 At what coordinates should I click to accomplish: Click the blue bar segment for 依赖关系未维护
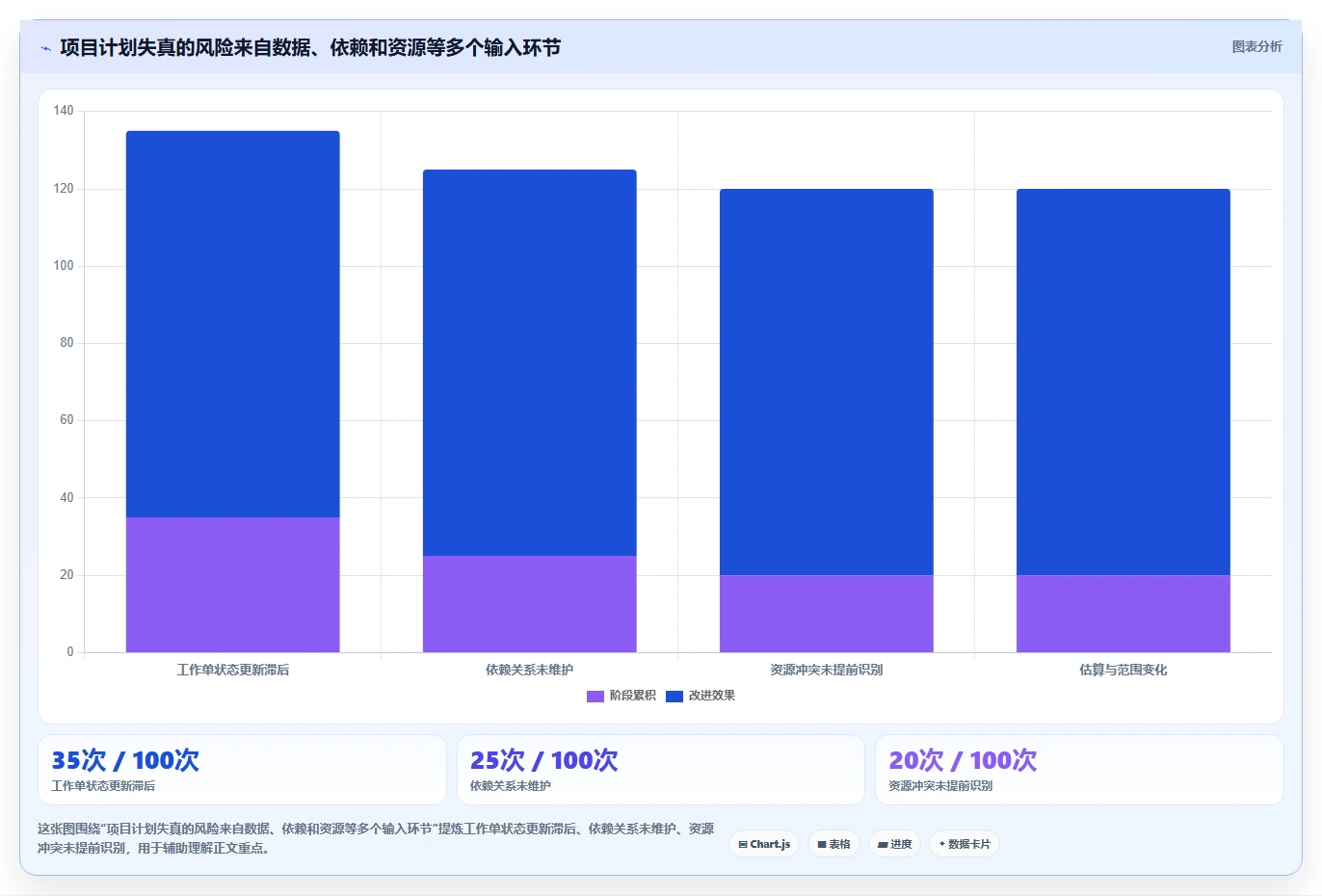(530, 363)
